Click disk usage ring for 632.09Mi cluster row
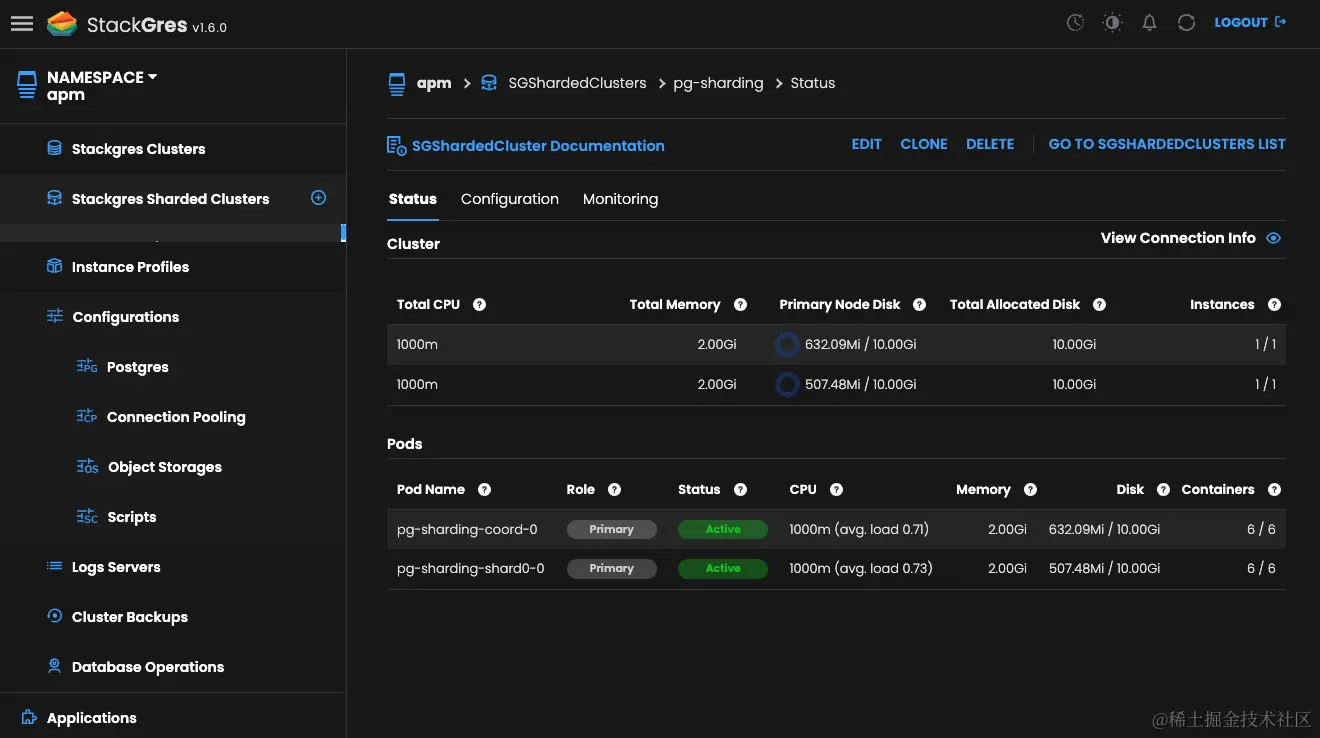The width and height of the screenshot is (1320, 738). 788,345
